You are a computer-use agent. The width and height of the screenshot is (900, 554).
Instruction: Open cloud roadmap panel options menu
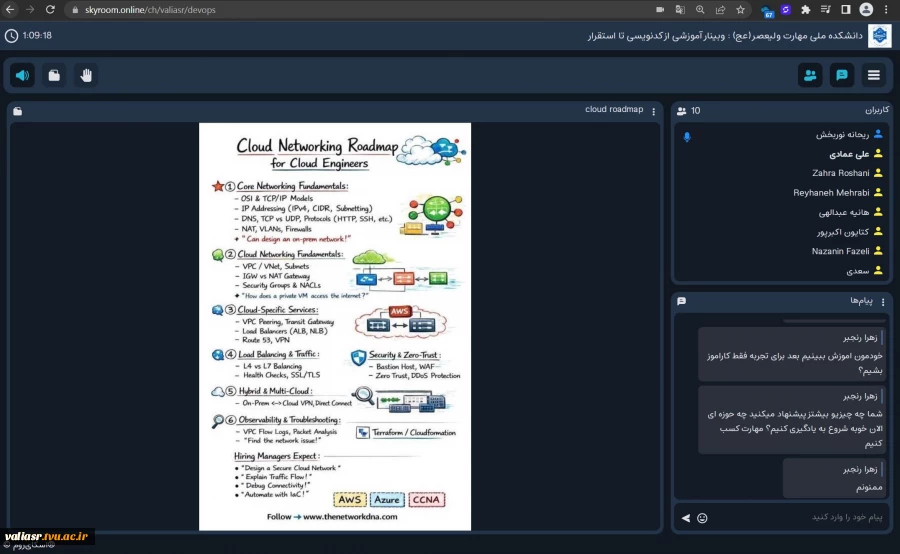coord(653,112)
